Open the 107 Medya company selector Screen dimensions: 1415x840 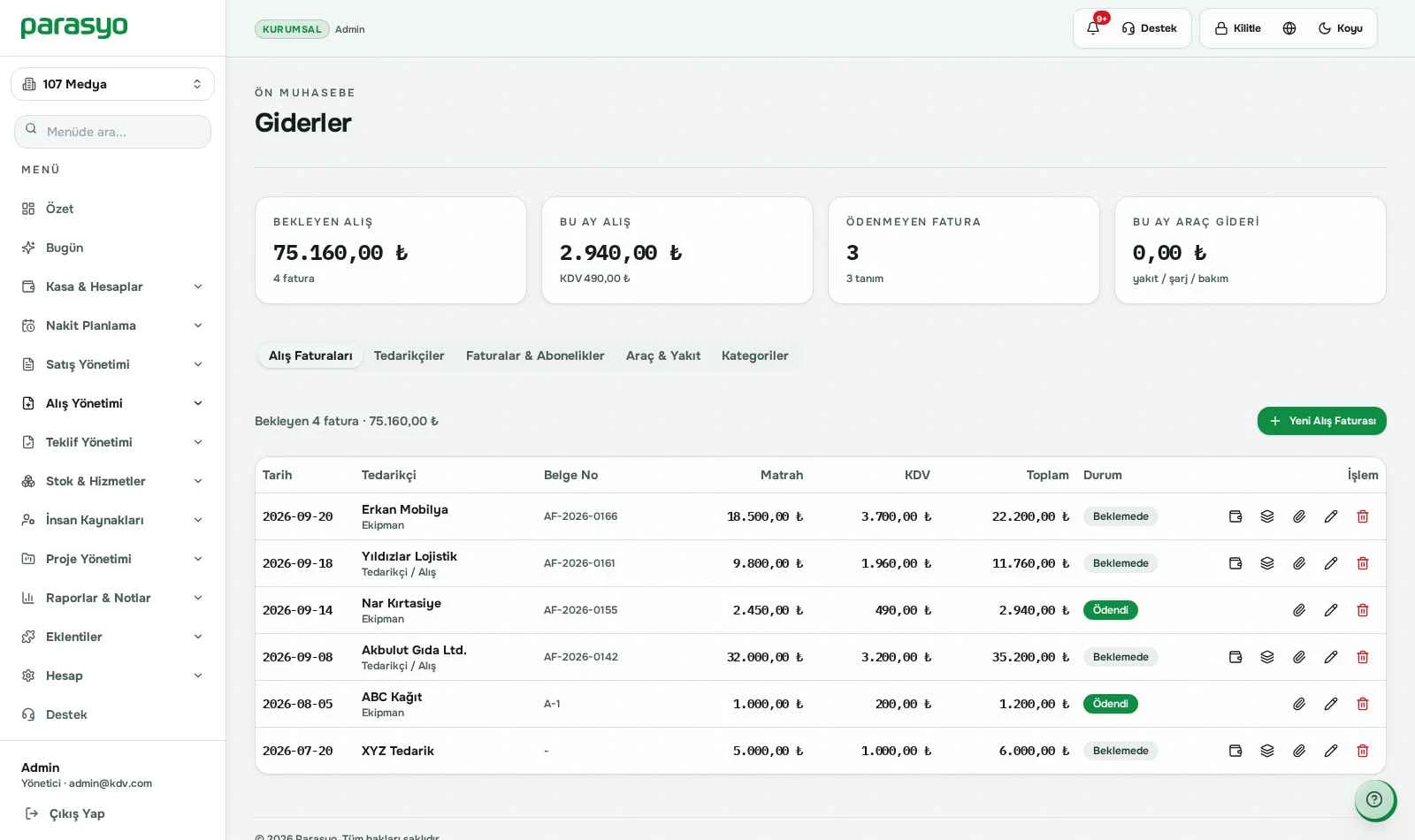(112, 84)
